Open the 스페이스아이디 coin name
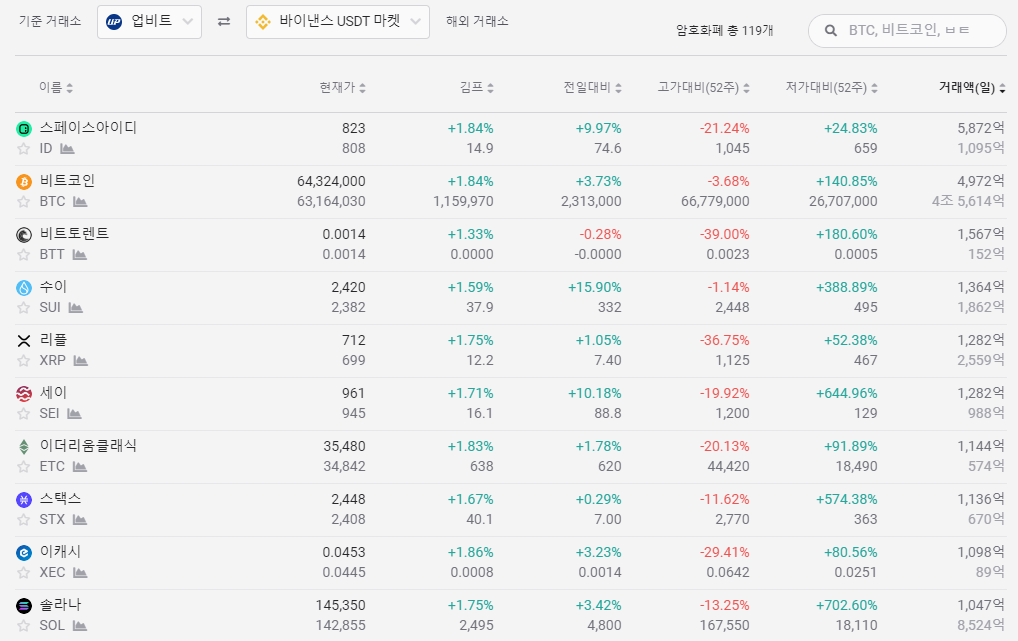 (88, 127)
